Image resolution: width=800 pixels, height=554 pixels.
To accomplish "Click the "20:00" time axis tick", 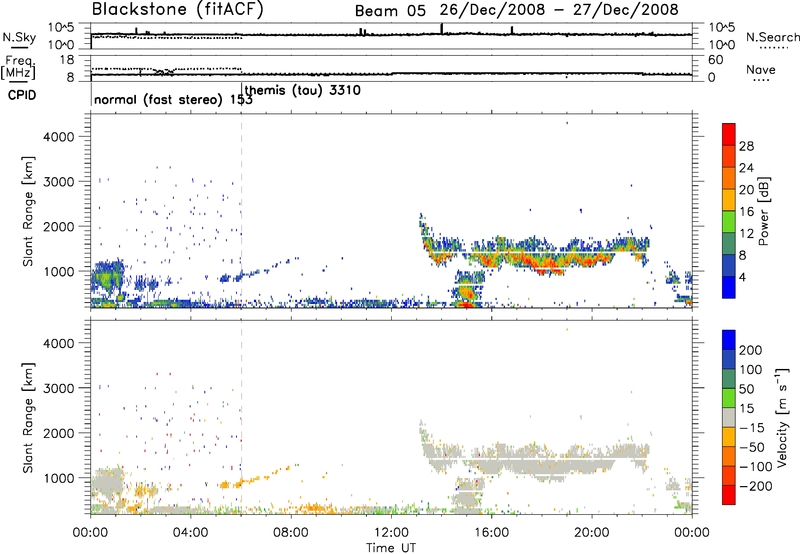I will (591, 533).
